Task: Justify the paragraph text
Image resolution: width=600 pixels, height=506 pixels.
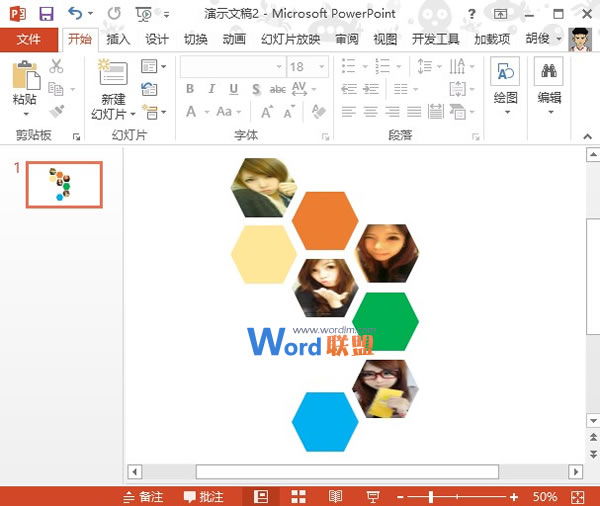Action: point(414,112)
